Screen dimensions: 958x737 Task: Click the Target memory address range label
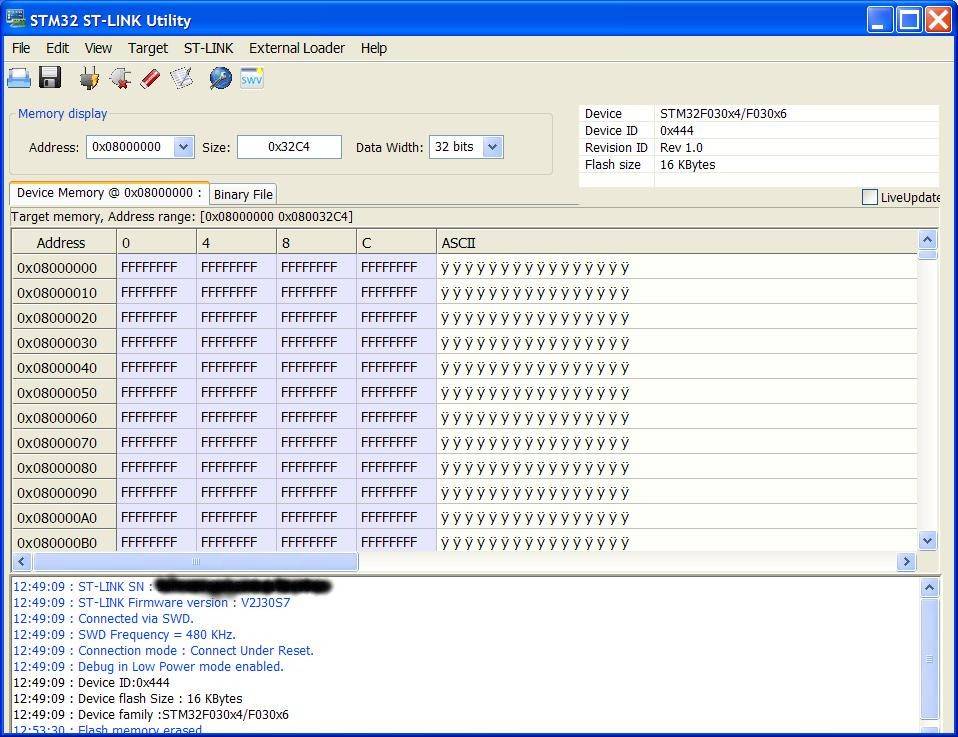pos(181,217)
